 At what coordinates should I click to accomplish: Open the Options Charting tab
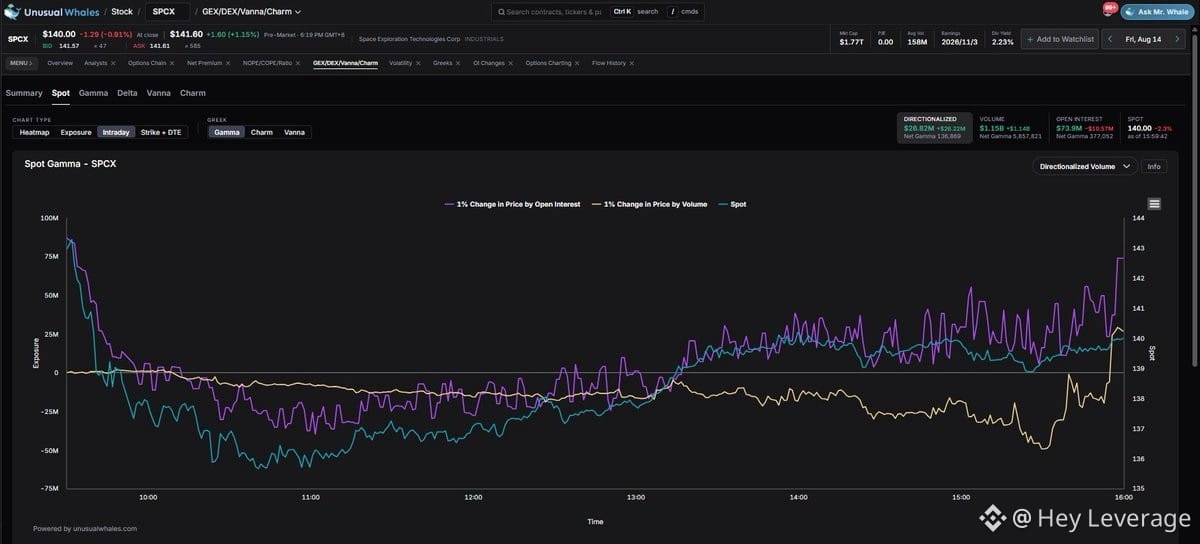click(548, 63)
